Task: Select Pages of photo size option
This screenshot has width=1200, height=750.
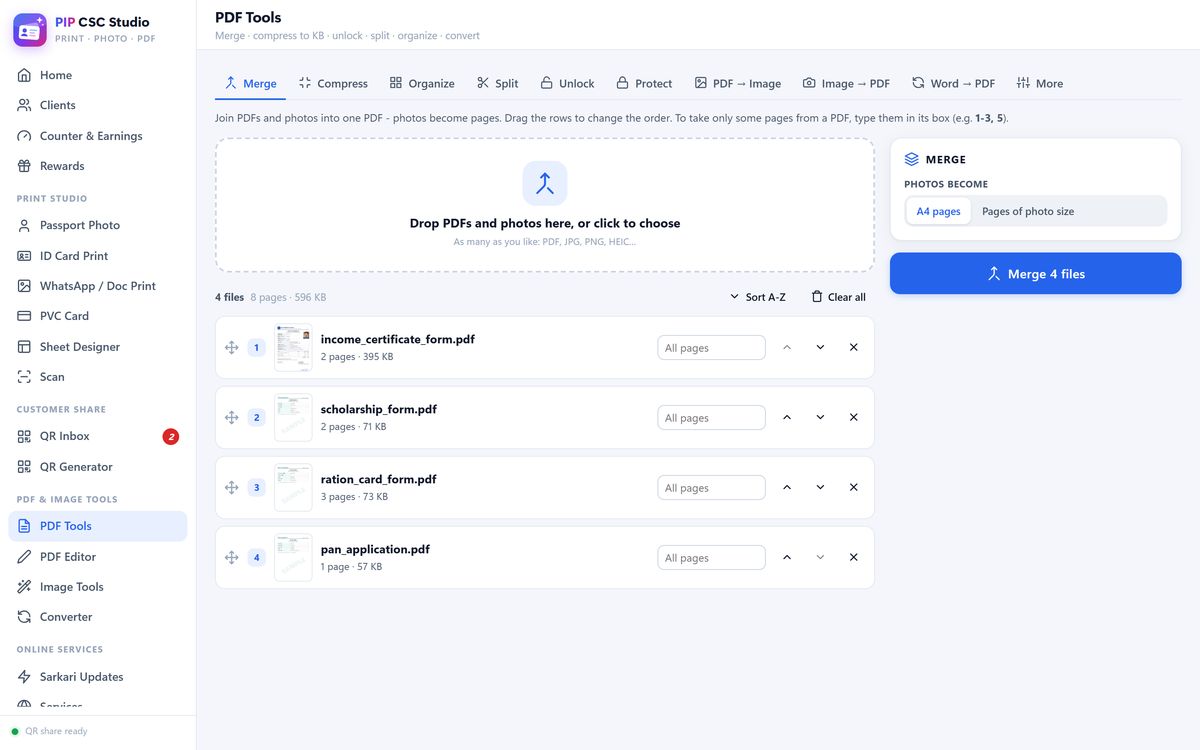Action: (x=1028, y=211)
